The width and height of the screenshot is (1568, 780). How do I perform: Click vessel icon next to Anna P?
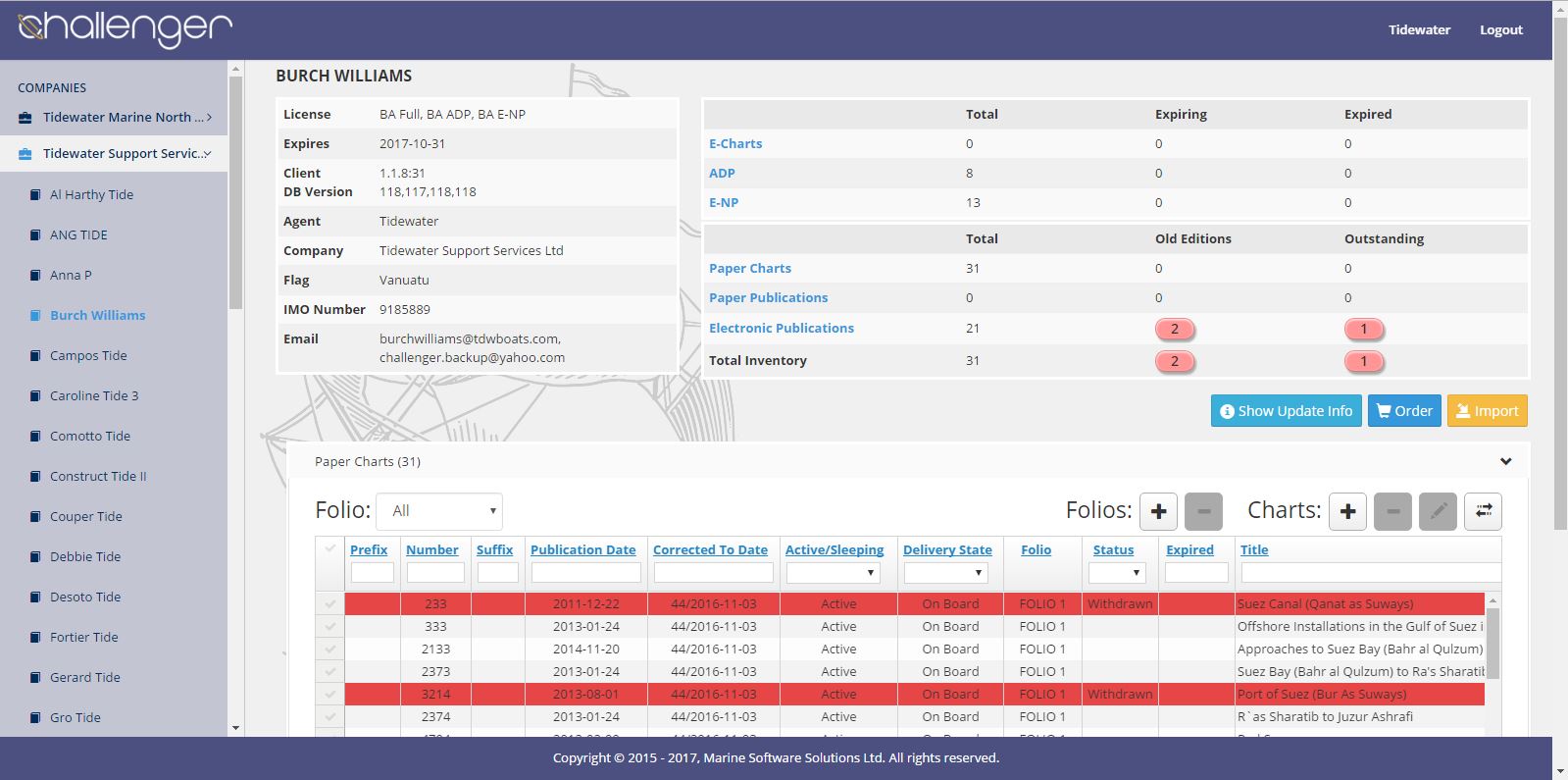36,276
